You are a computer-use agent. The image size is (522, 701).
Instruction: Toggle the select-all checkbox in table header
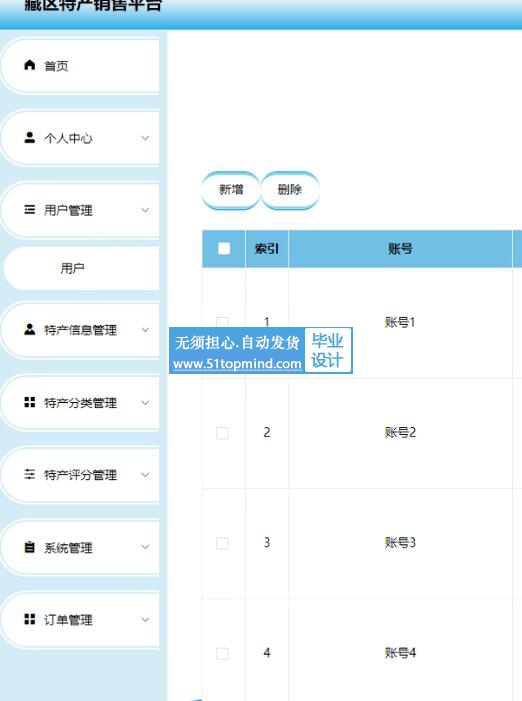pyautogui.click(x=224, y=249)
